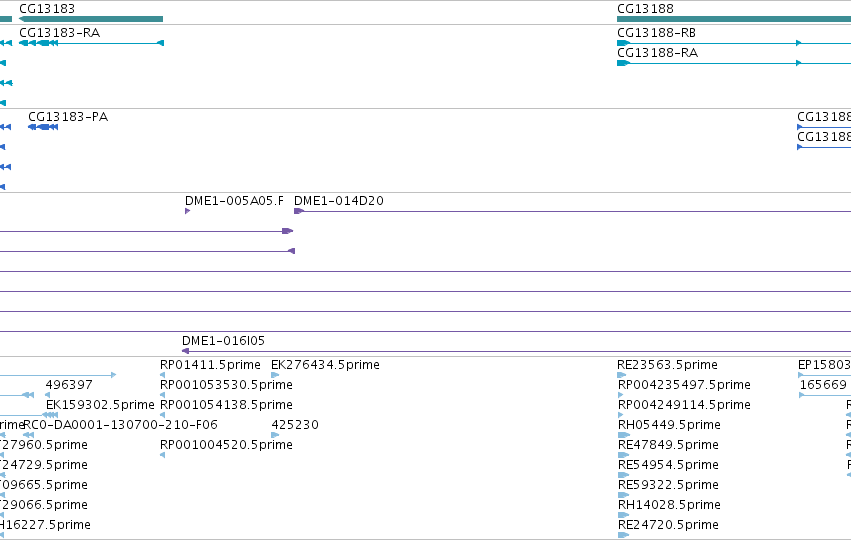The width and height of the screenshot is (851, 540).
Task: Select the CG13188-RA transcript label
Action: (657, 53)
